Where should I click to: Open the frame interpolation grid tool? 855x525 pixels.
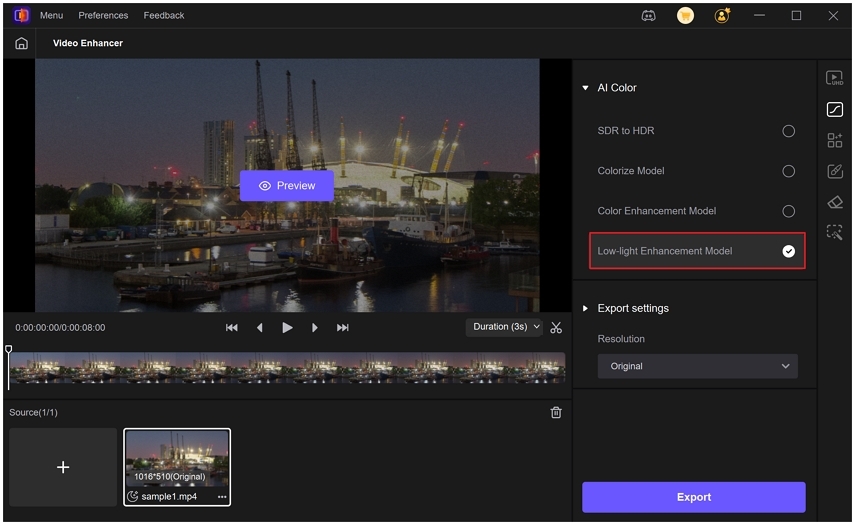click(x=834, y=140)
